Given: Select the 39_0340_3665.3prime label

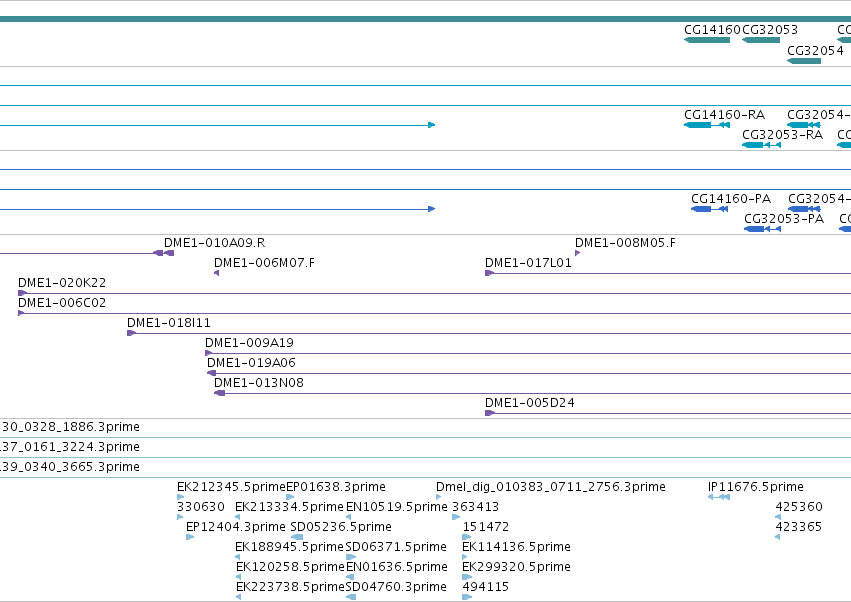Looking at the screenshot, I should pos(70,467).
